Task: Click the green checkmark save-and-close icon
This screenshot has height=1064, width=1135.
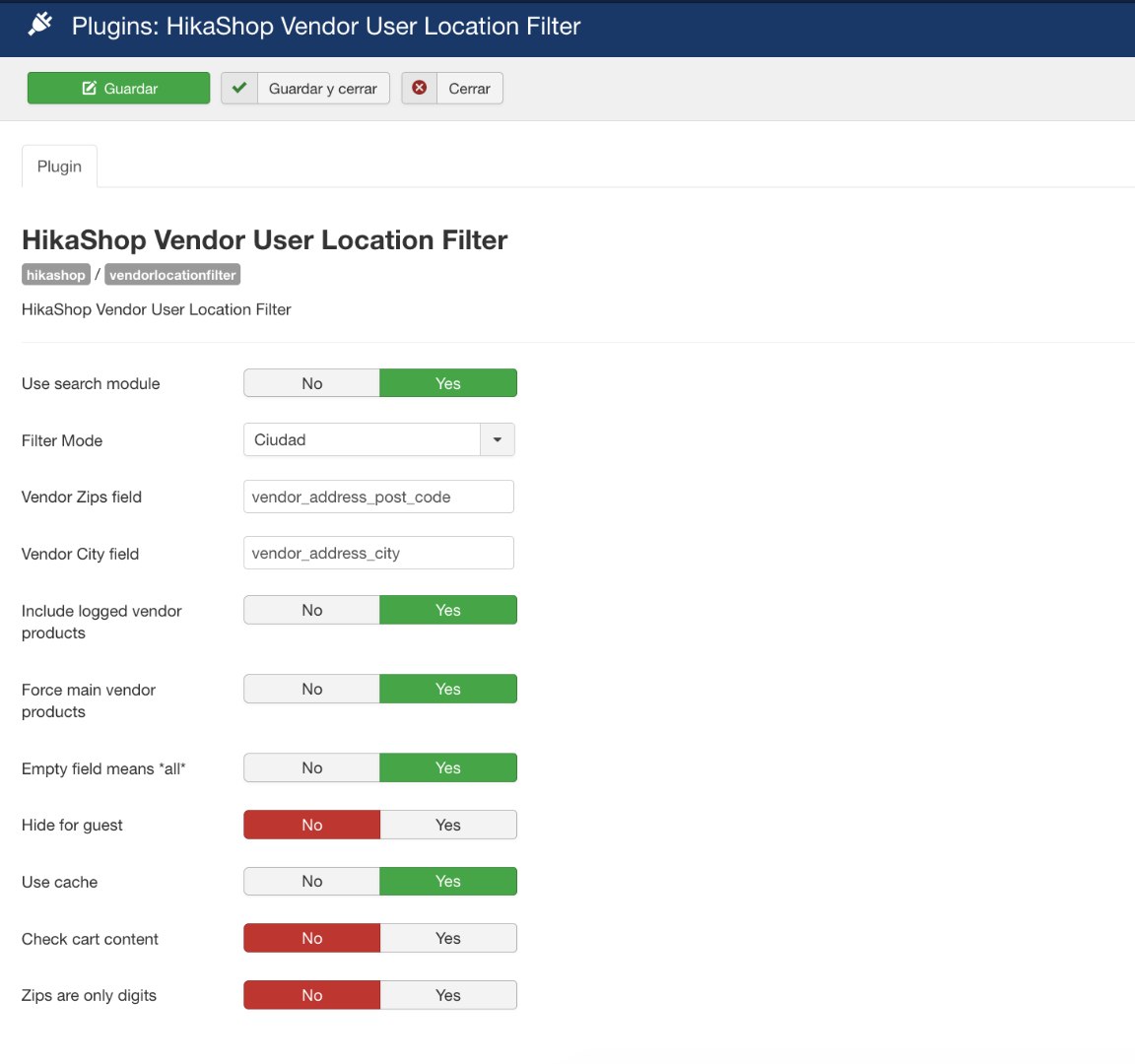Action: [x=239, y=88]
